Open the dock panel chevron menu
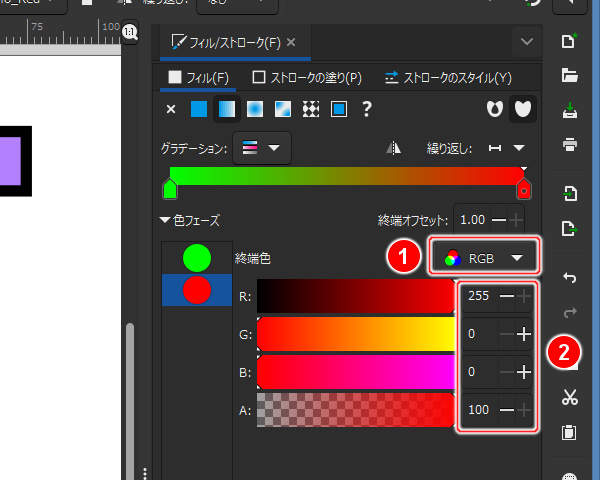 click(527, 41)
